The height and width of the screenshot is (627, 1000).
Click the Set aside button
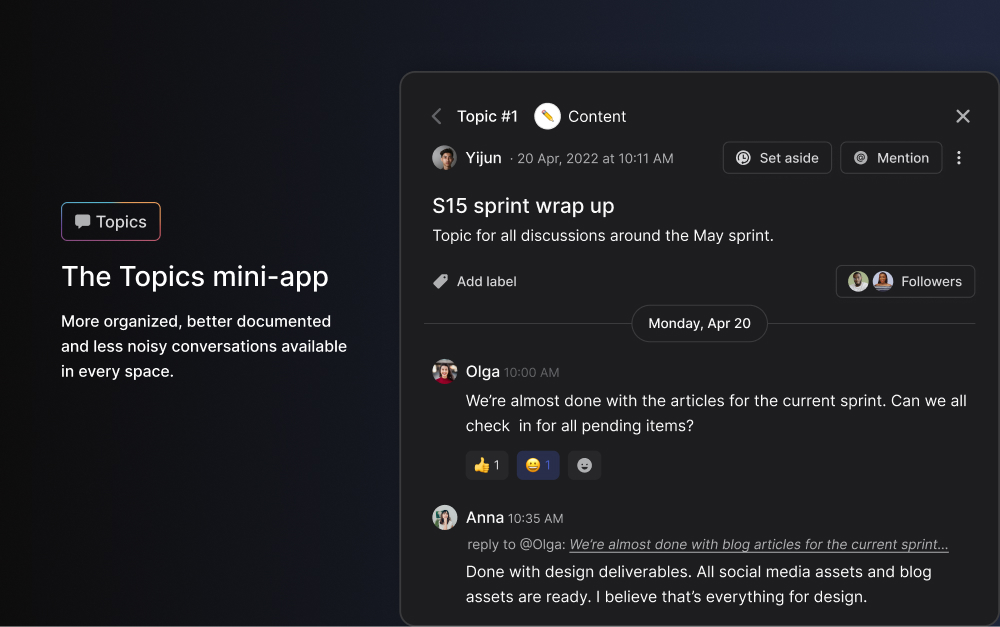pyautogui.click(x=777, y=157)
